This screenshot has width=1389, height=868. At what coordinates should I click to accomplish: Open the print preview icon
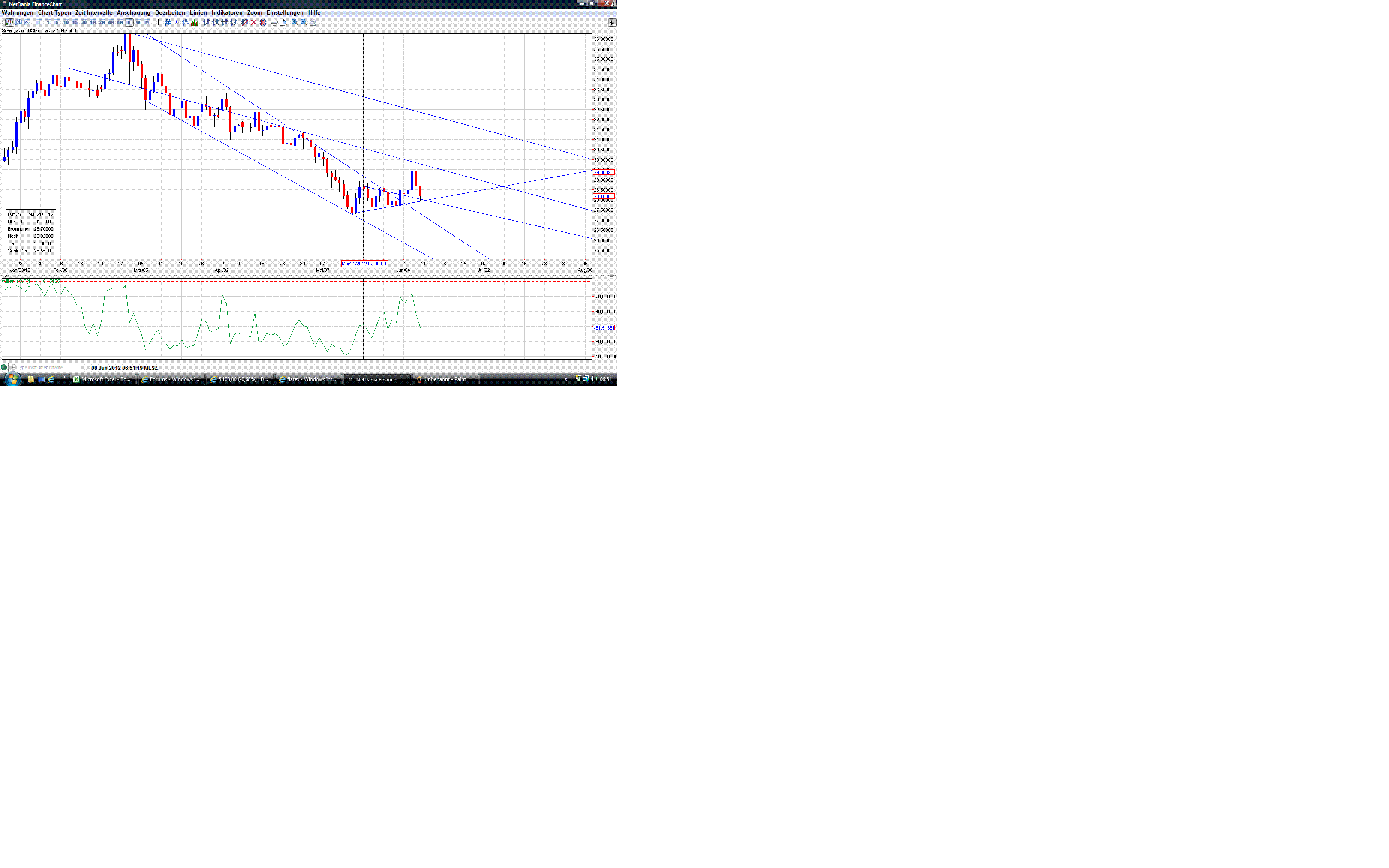[283, 22]
